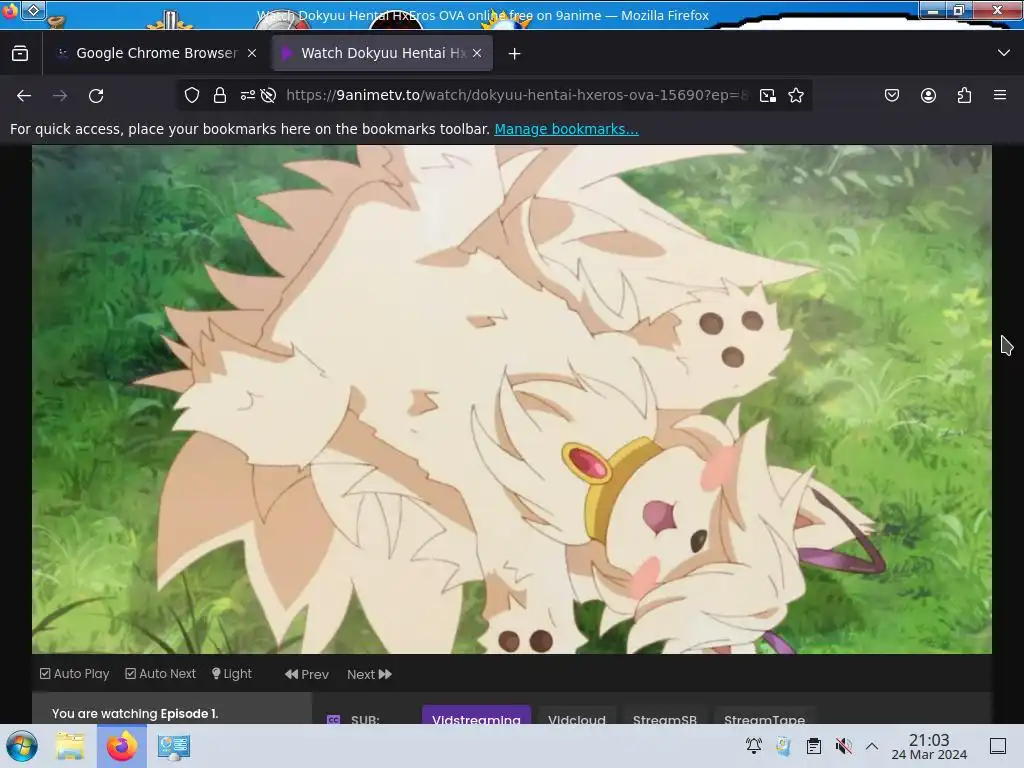Open the site permissions icon

click(248, 95)
